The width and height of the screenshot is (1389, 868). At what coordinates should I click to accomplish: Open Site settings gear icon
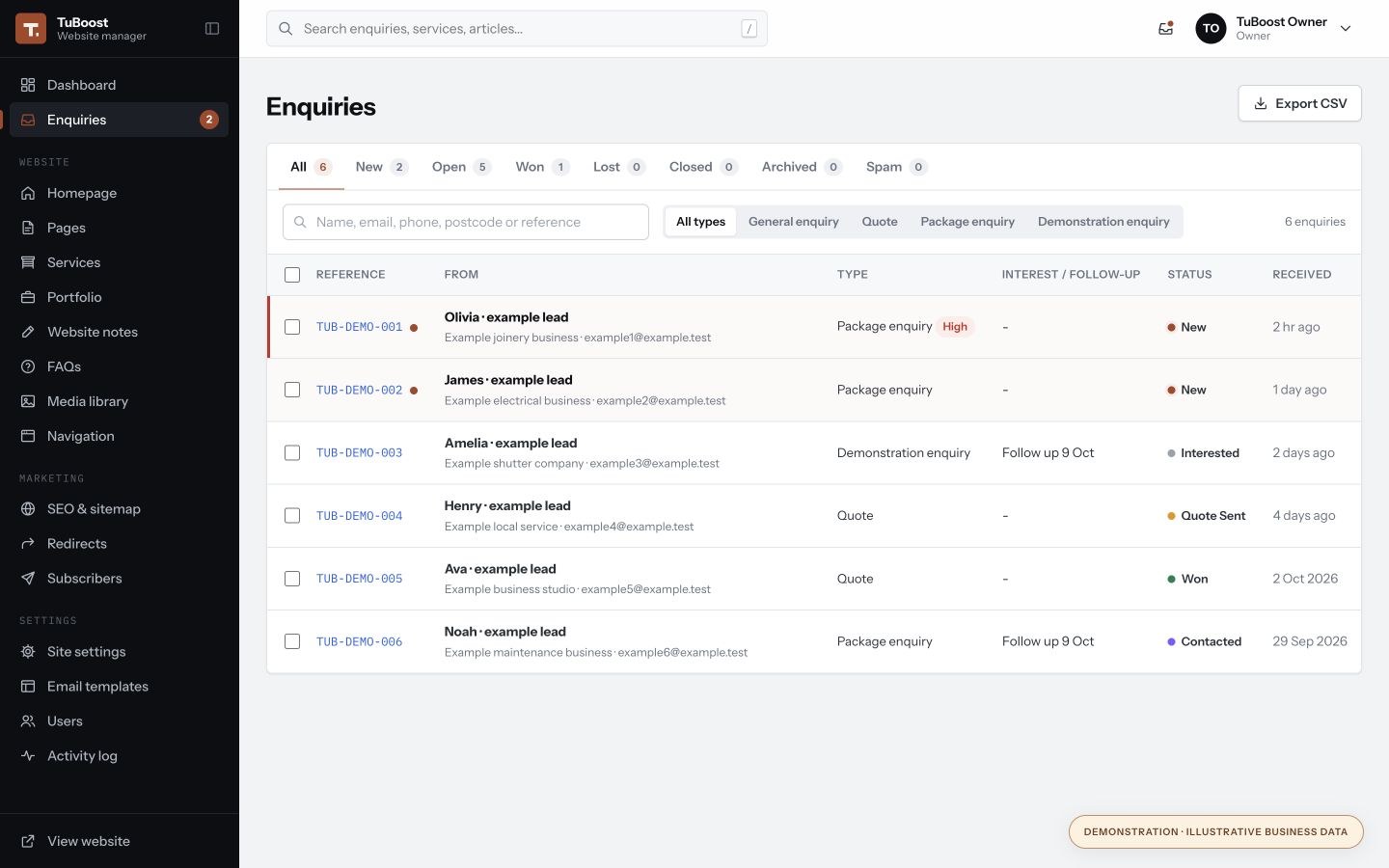point(28,652)
